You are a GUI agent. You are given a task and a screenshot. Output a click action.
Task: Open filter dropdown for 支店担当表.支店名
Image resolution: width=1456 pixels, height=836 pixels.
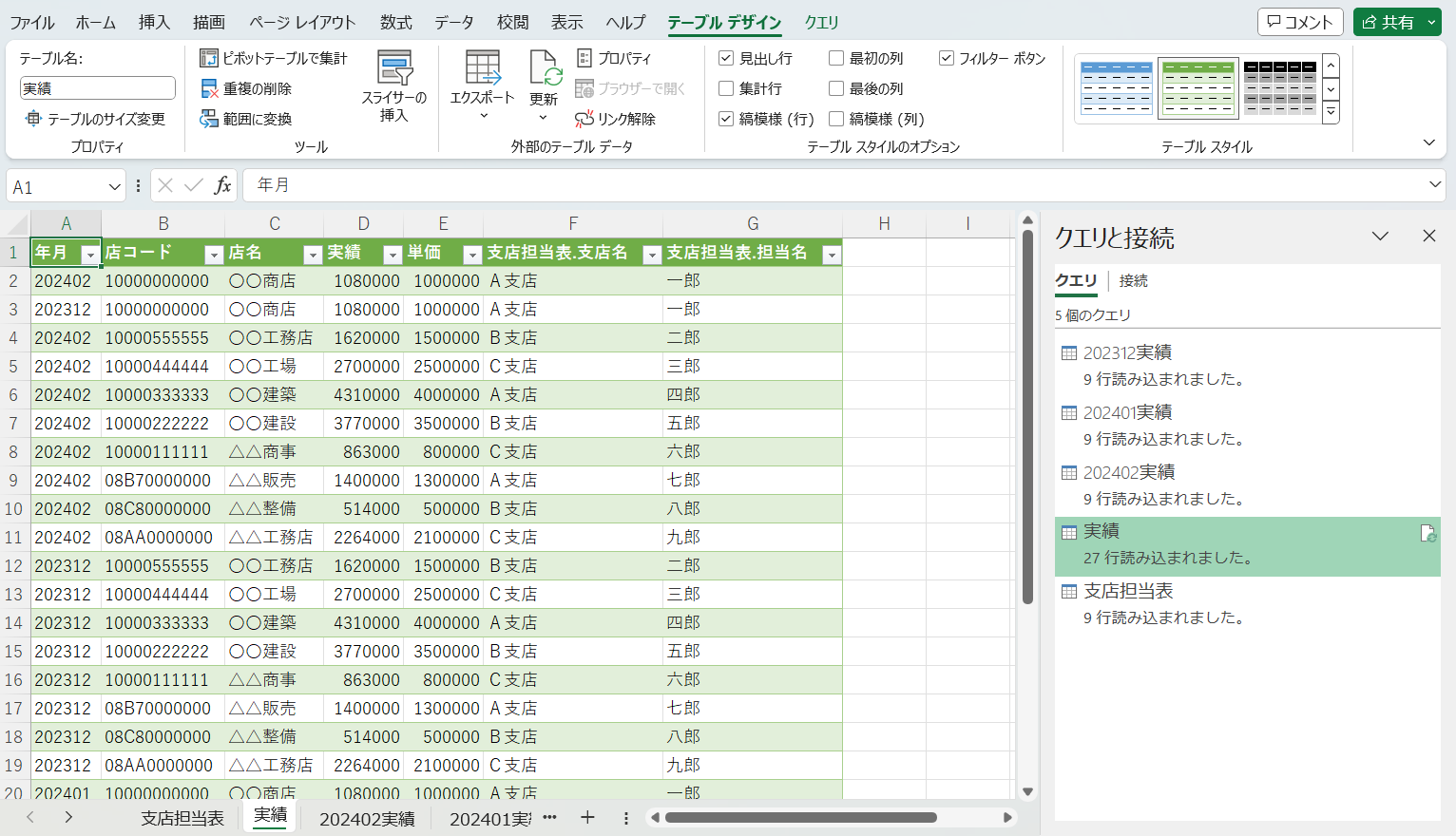tap(652, 255)
